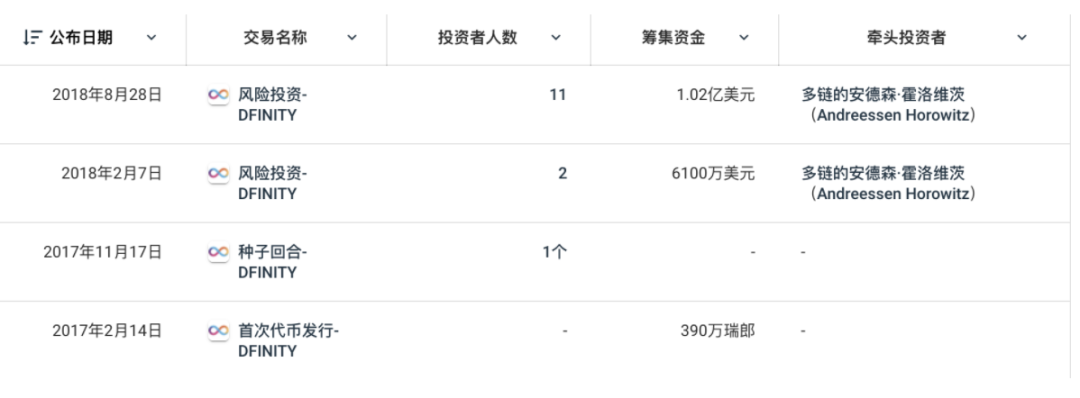The height and width of the screenshot is (398, 1080).
Task: Click DFINITY logo in 2018年8月28日 row
Action: coord(218,95)
